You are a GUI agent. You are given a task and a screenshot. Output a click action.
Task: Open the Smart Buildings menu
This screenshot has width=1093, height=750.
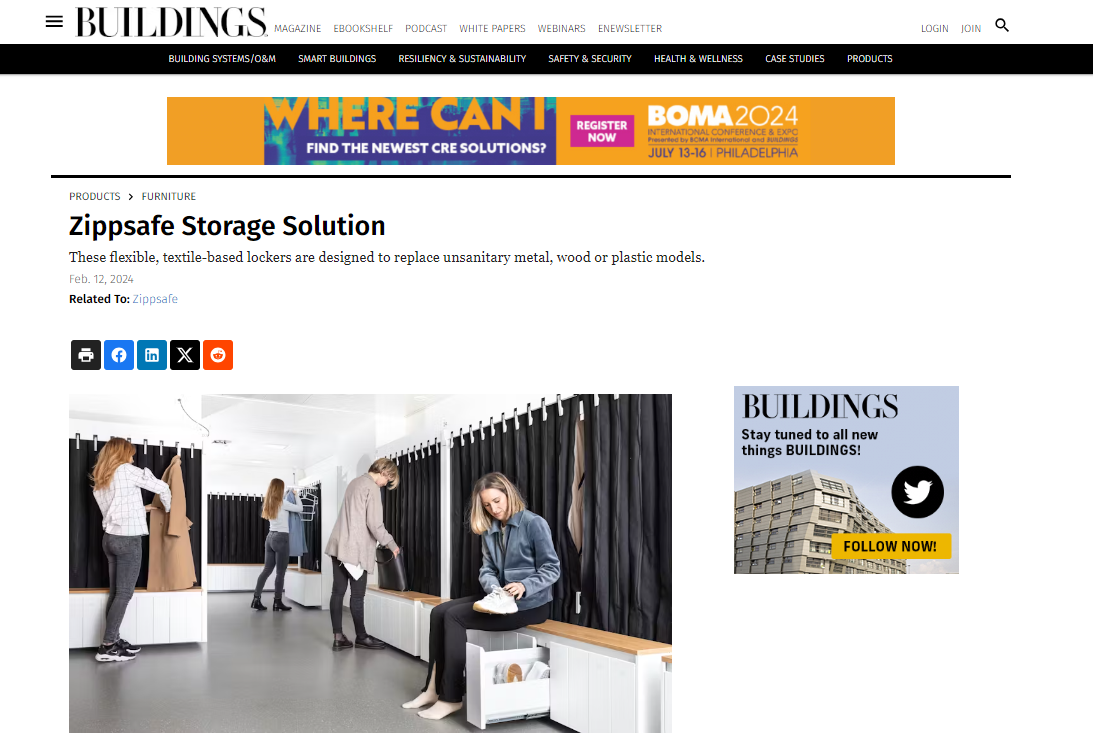point(337,59)
